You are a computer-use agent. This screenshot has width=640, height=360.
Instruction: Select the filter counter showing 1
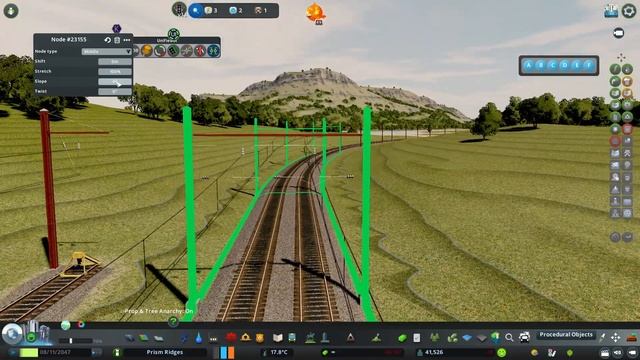click(261, 11)
